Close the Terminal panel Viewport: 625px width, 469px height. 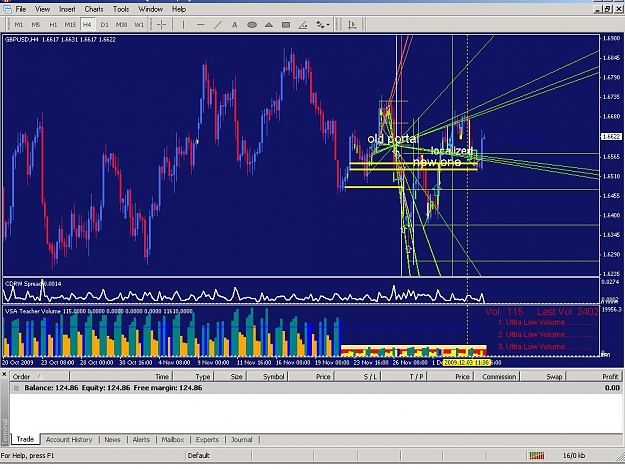tap(4, 374)
